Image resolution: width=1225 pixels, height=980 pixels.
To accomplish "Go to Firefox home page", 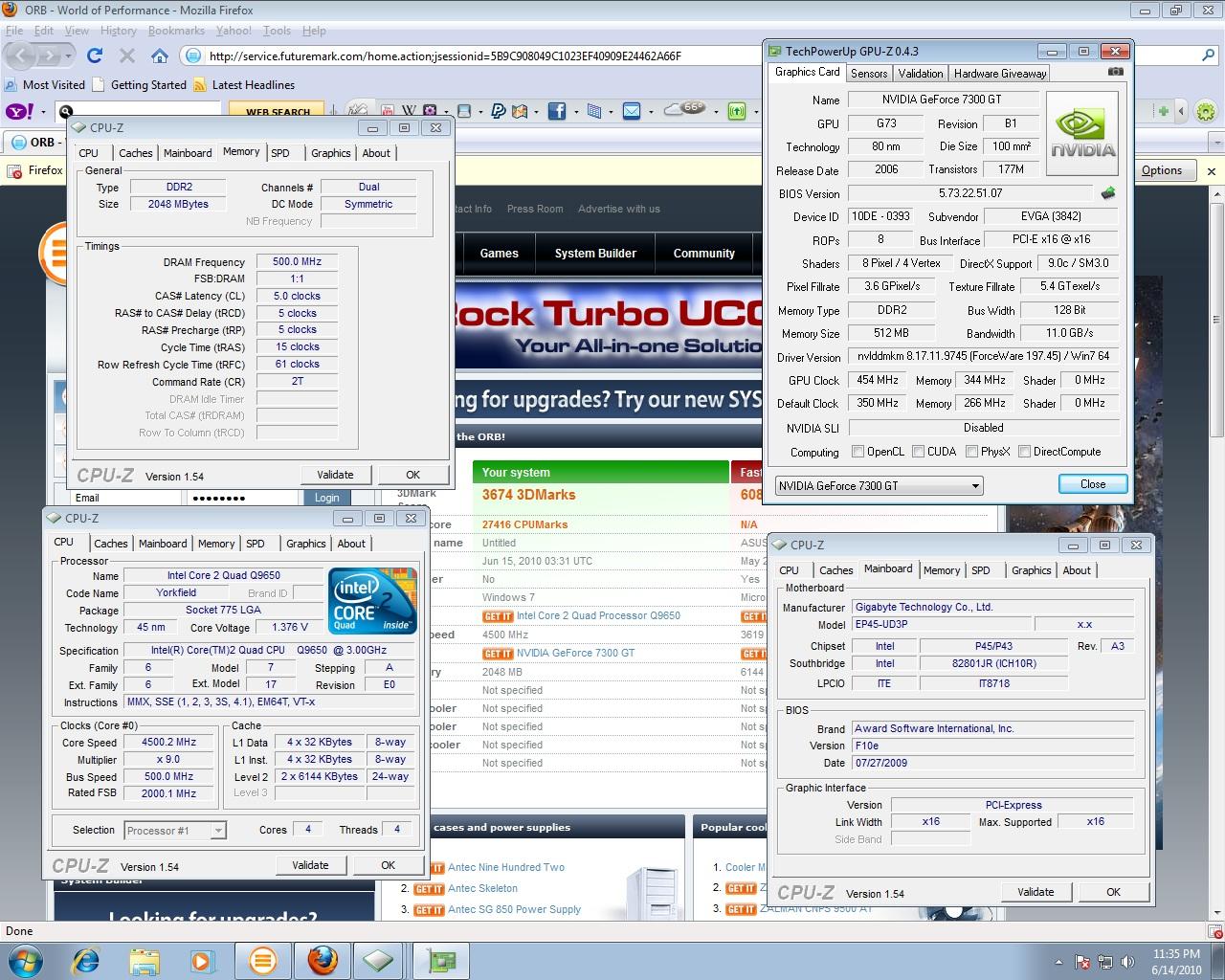I will (161, 56).
